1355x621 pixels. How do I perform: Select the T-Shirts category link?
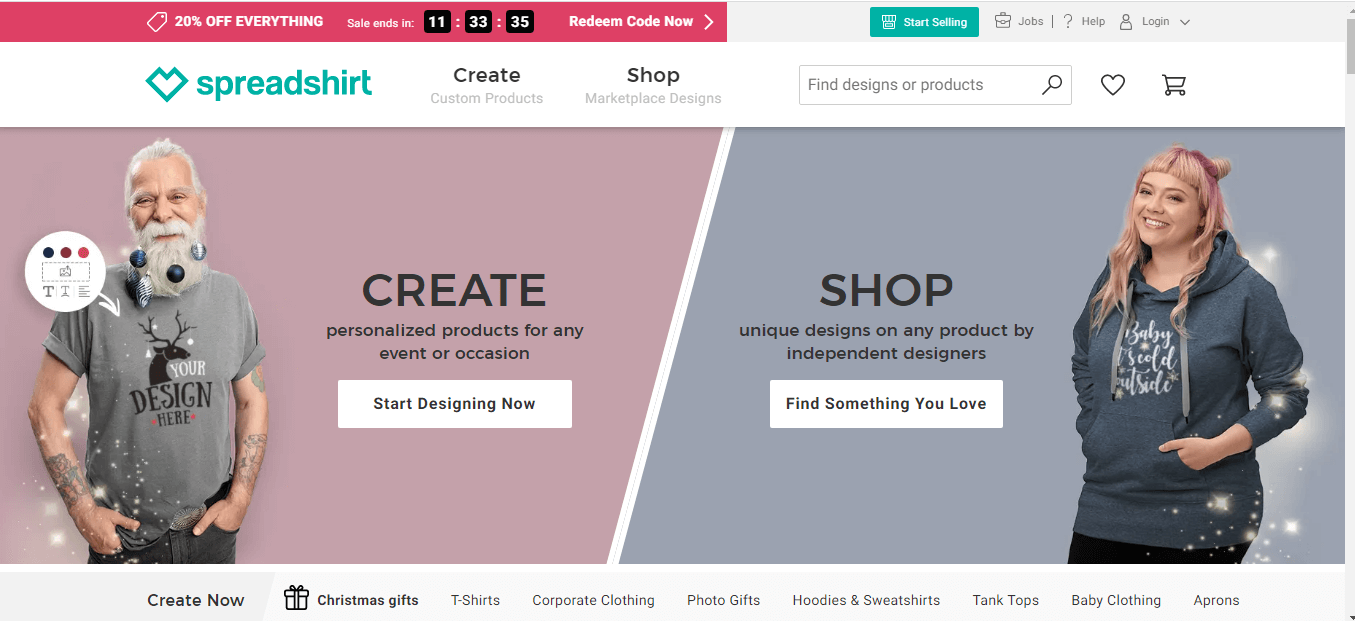tap(475, 600)
